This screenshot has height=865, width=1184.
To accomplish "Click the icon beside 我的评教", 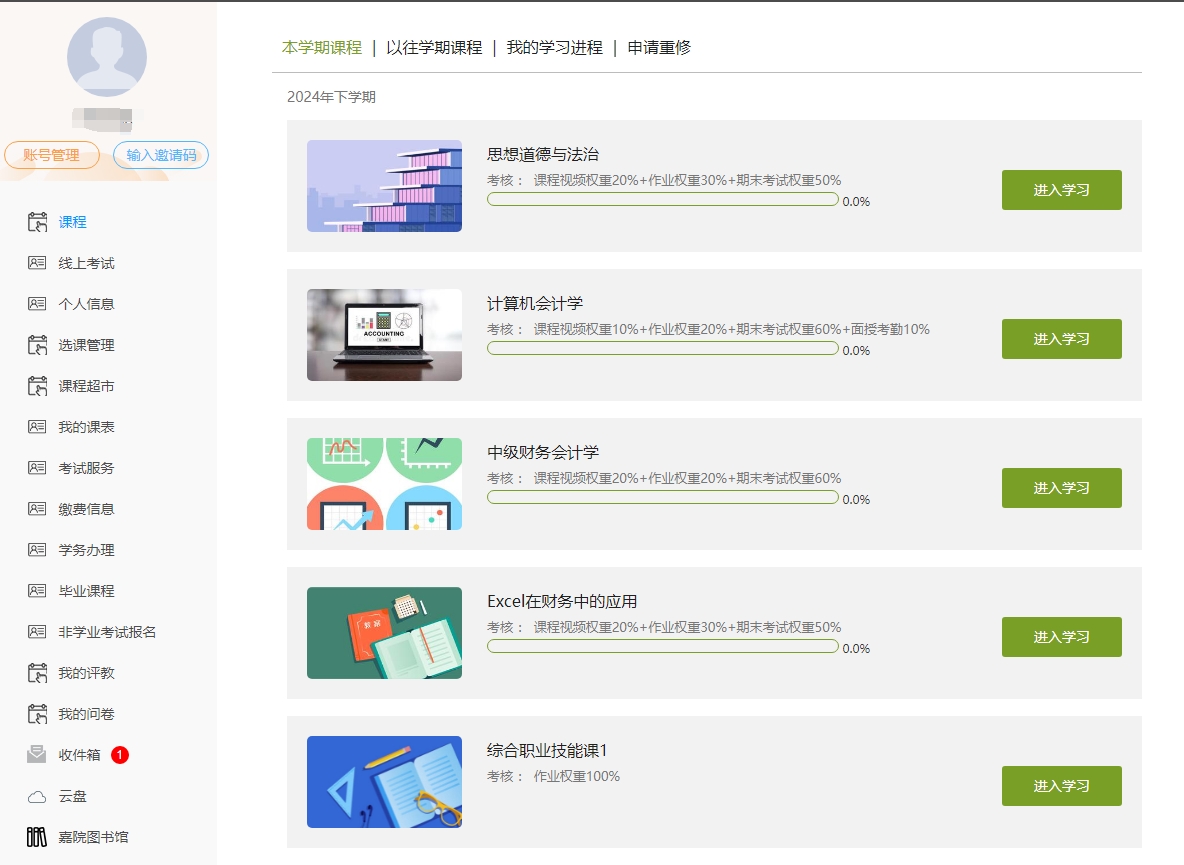I will pyautogui.click(x=37, y=673).
